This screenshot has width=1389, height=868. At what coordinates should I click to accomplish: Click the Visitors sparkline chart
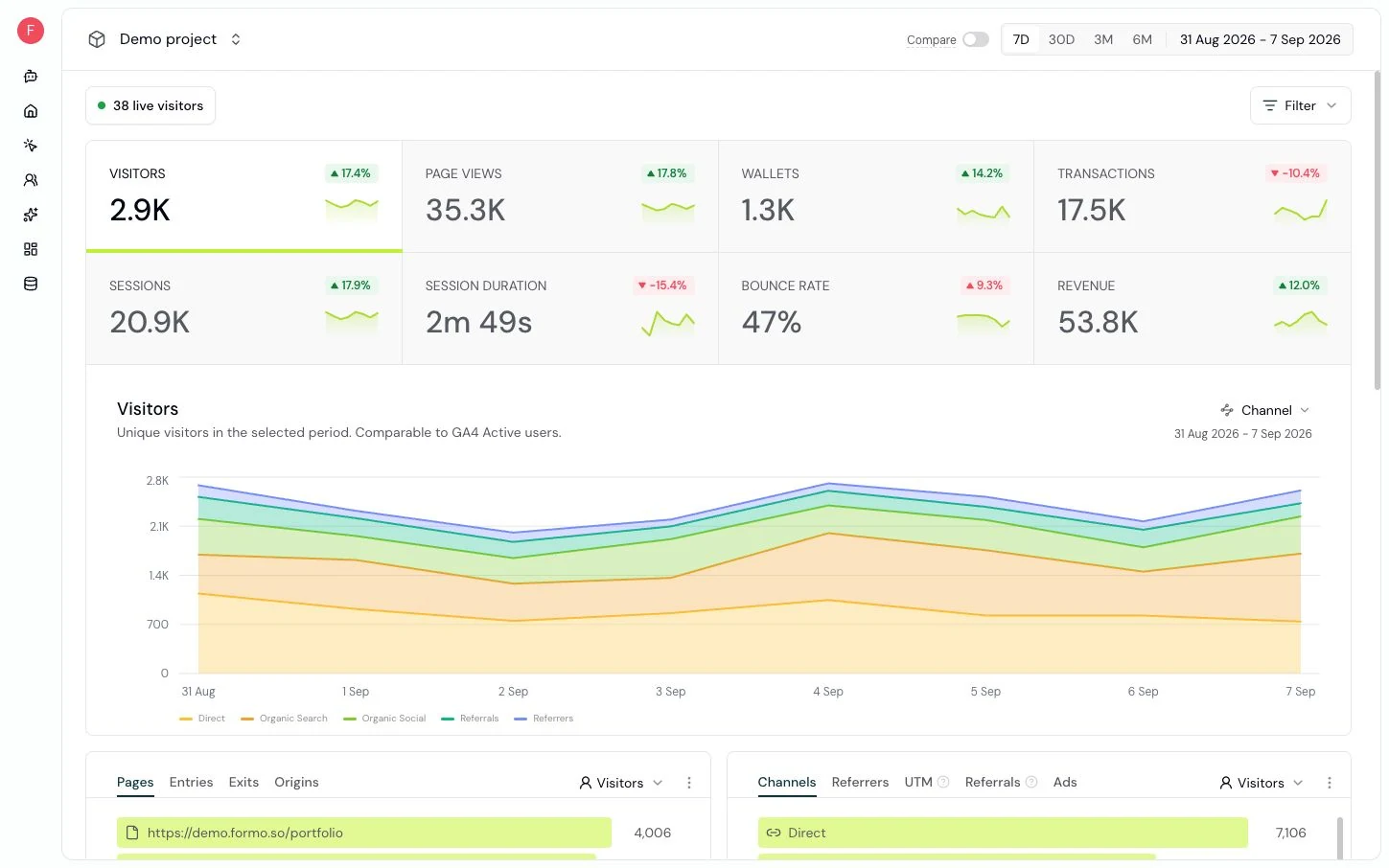click(352, 209)
